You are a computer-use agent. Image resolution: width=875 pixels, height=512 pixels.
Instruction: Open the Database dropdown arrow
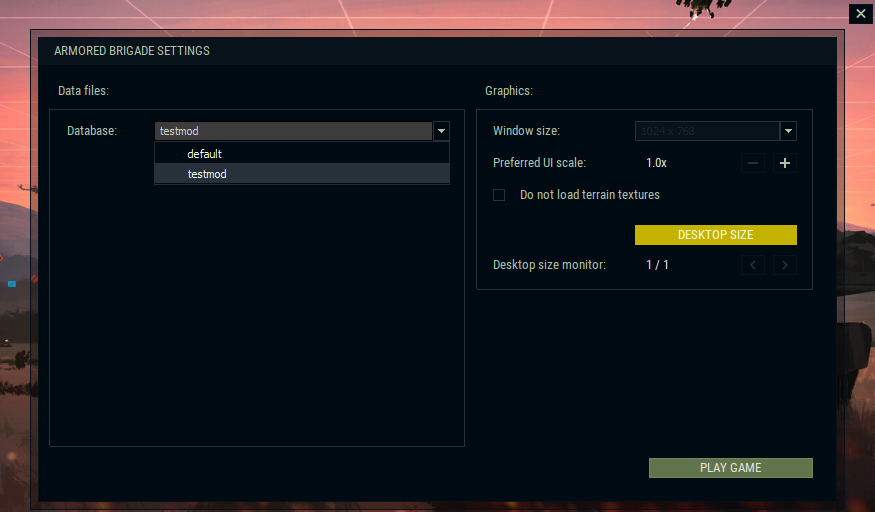pyautogui.click(x=441, y=131)
